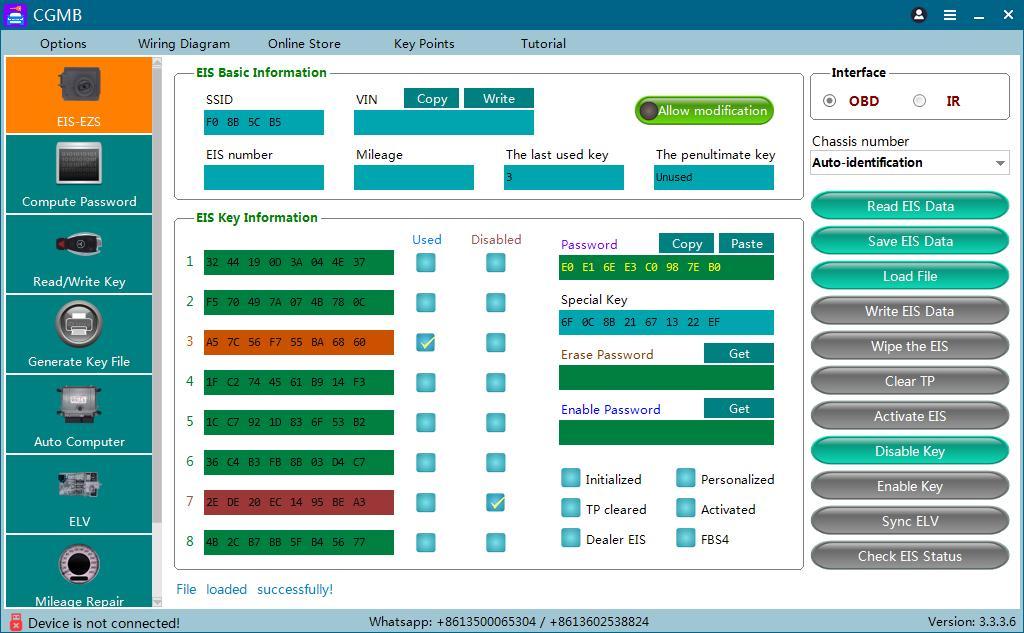Open the Mileage Repair module
This screenshot has height=633, width=1024.
point(79,572)
